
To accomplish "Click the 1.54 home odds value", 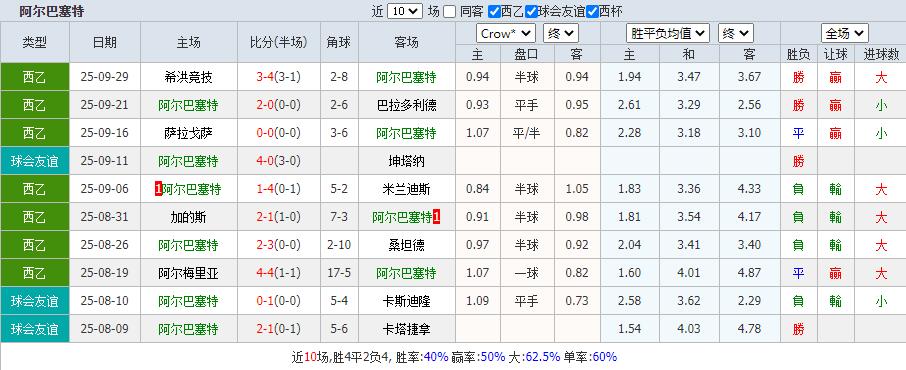I will 629,330.
